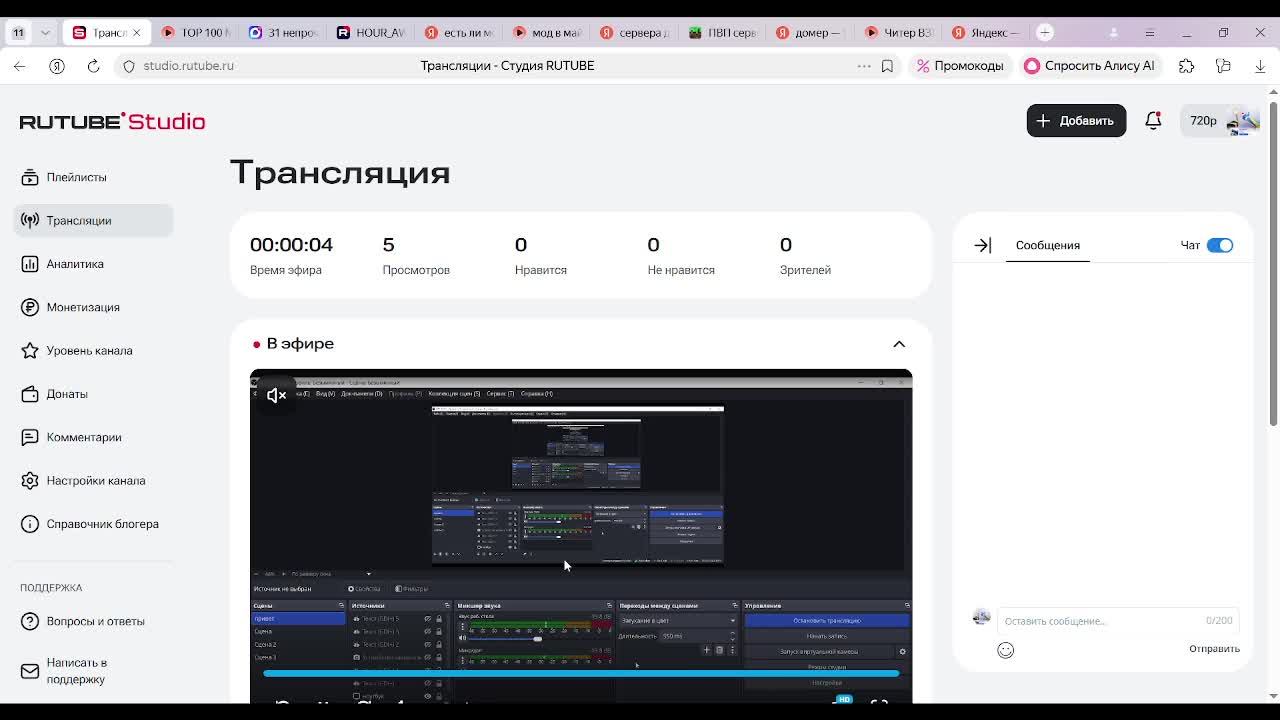Click the Трансляция page heading
This screenshot has height=720, width=1280.
(340, 173)
